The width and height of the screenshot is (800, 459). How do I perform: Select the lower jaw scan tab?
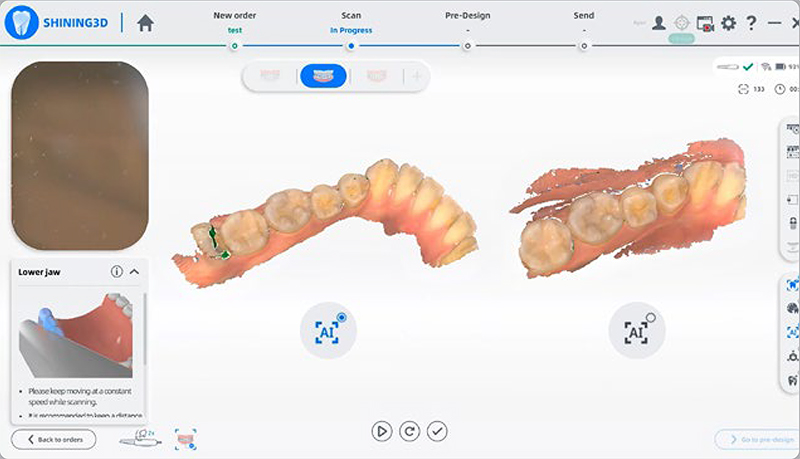pyautogui.click(x=323, y=76)
